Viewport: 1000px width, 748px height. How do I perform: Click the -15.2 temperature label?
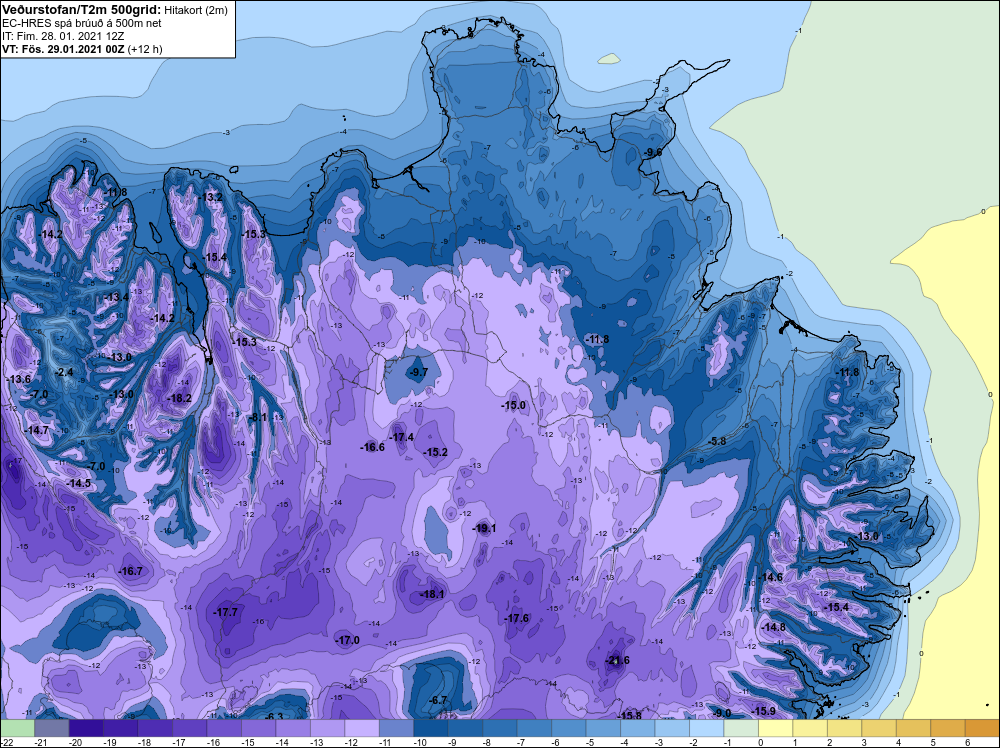[436, 452]
